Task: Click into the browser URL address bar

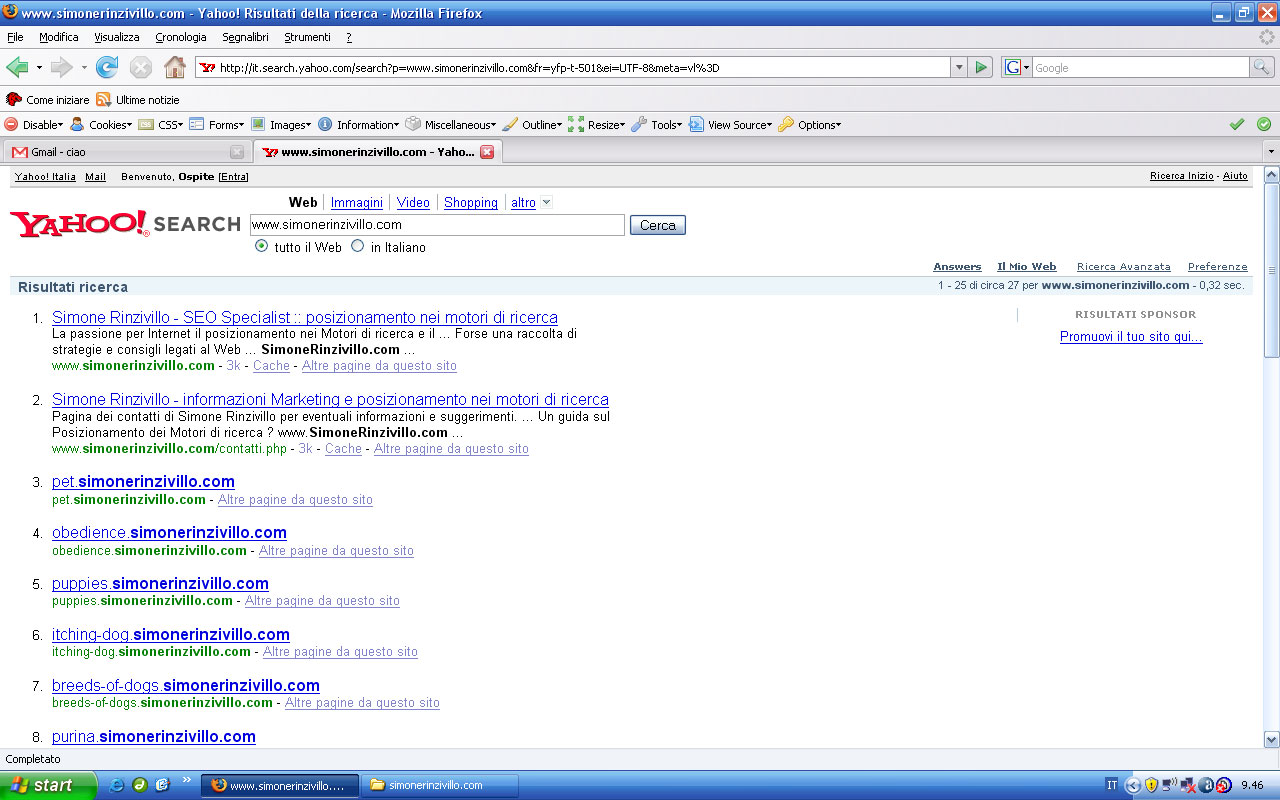Action: 573,68
